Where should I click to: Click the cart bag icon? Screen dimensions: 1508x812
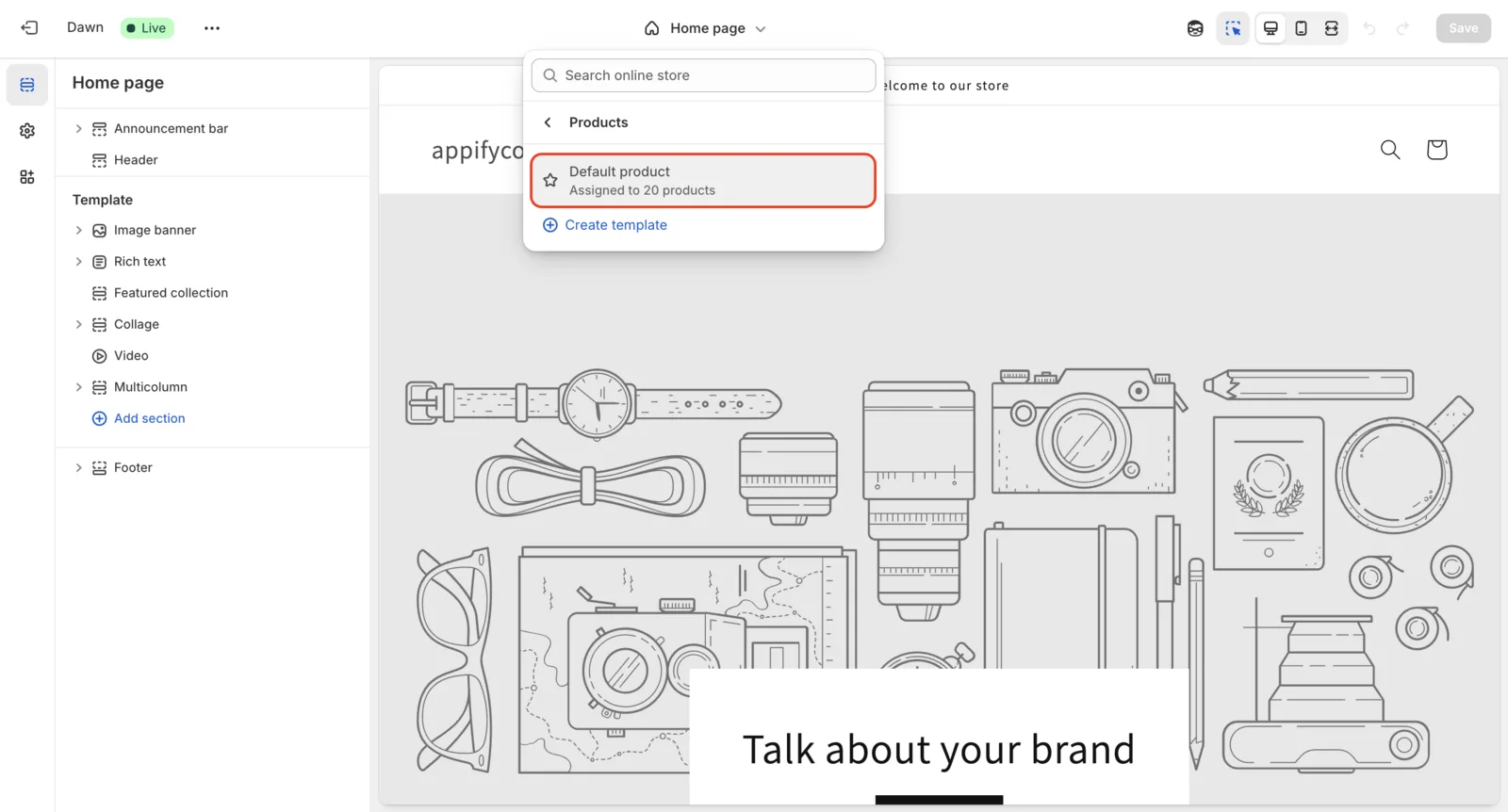pyautogui.click(x=1436, y=150)
